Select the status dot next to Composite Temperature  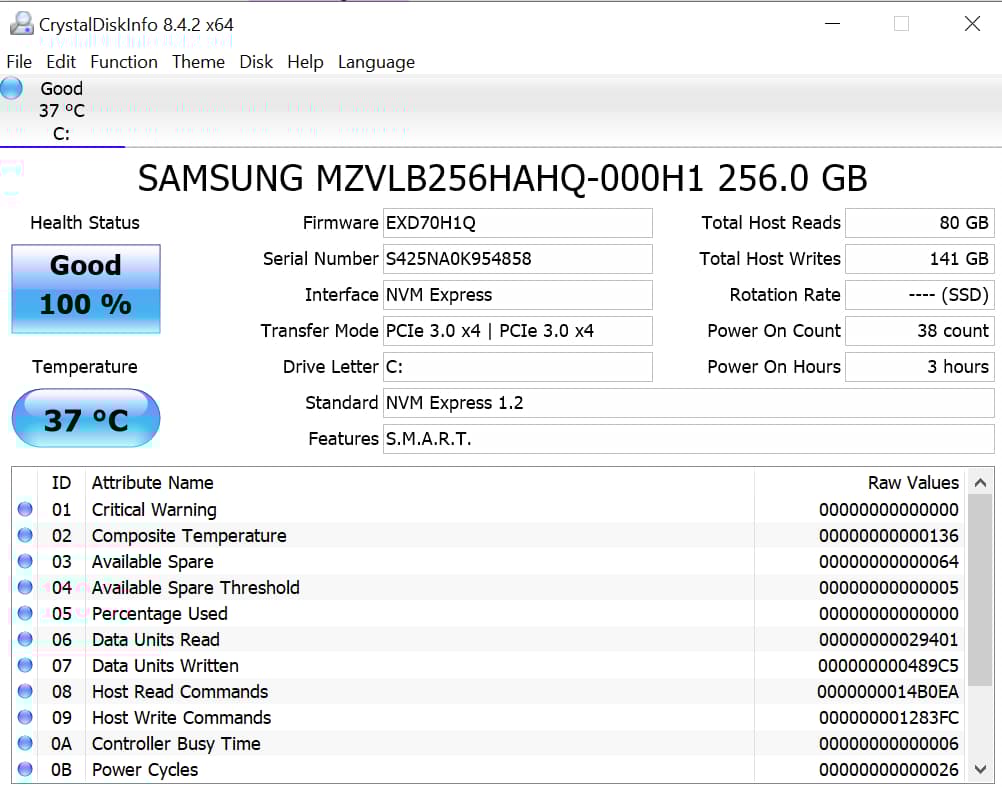click(x=25, y=535)
